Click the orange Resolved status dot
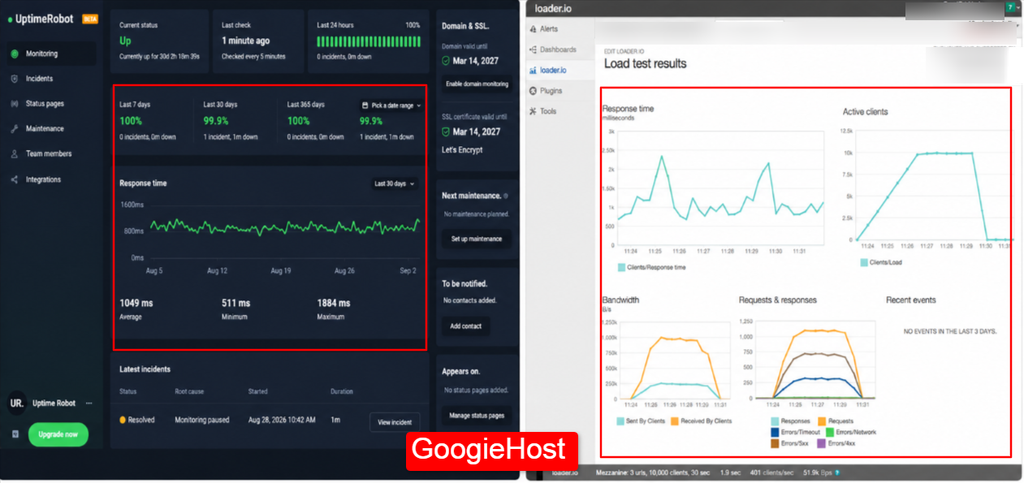Viewport: 1024px width, 483px height. 122,420
